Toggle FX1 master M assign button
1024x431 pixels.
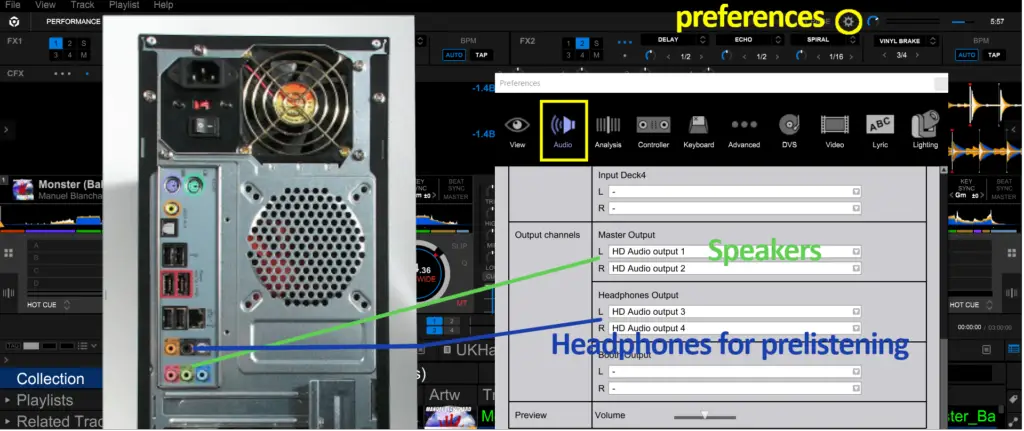point(84,55)
